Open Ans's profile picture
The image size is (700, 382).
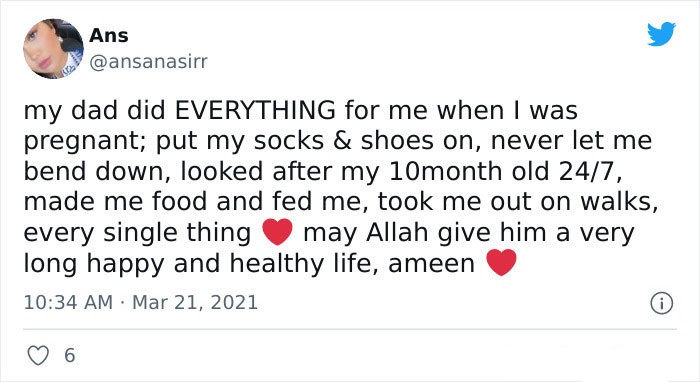click(x=54, y=49)
